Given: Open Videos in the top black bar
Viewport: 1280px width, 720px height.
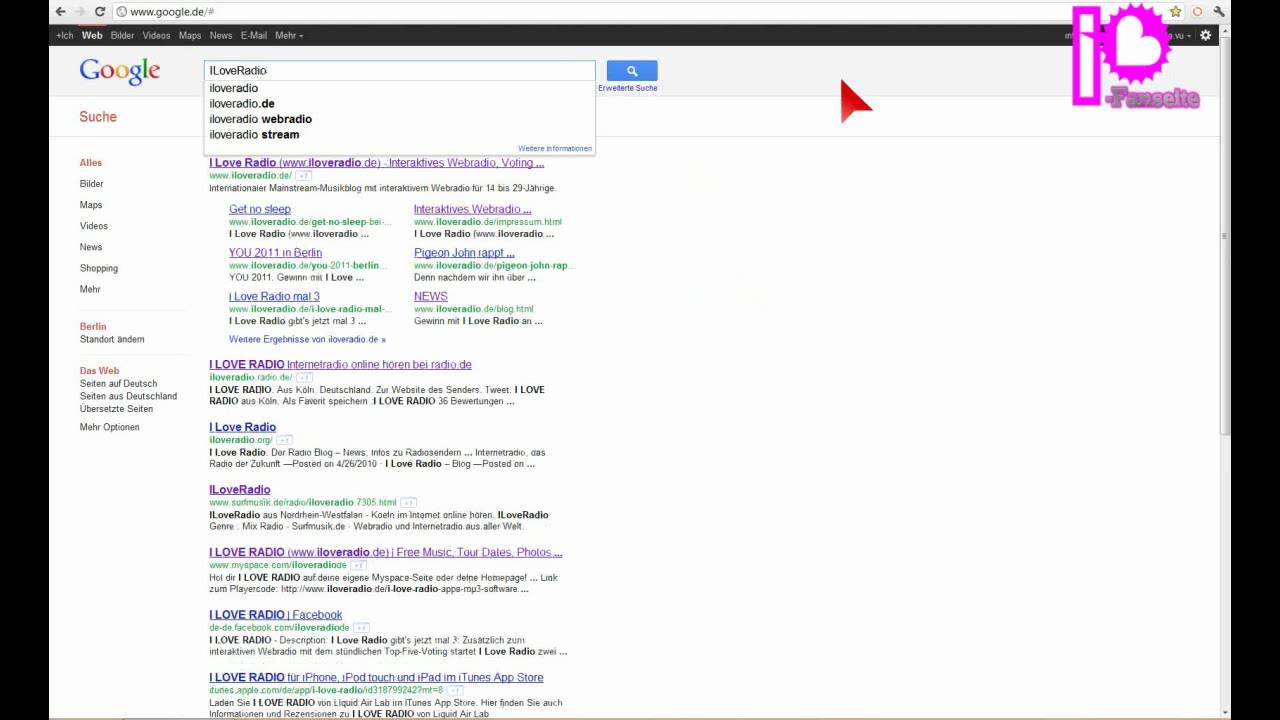Looking at the screenshot, I should coord(156,35).
